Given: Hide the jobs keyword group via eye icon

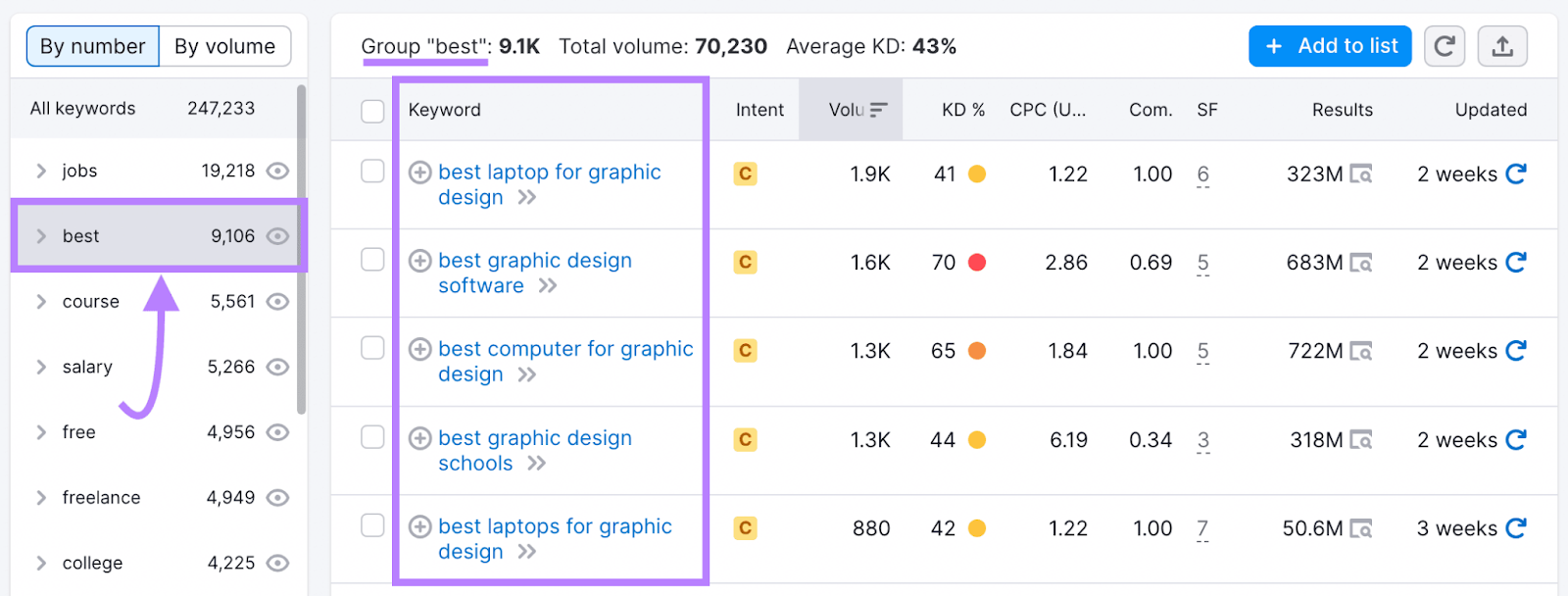Looking at the screenshot, I should [278, 170].
